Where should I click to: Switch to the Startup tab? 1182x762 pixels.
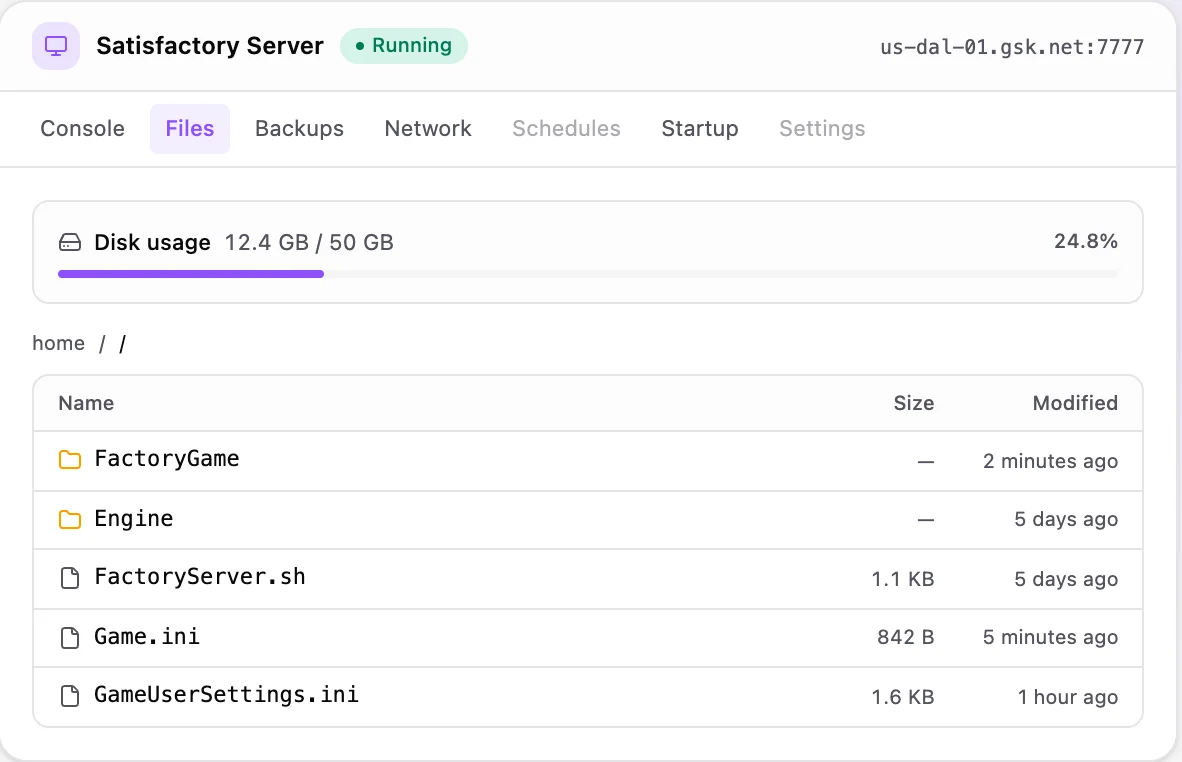click(700, 129)
